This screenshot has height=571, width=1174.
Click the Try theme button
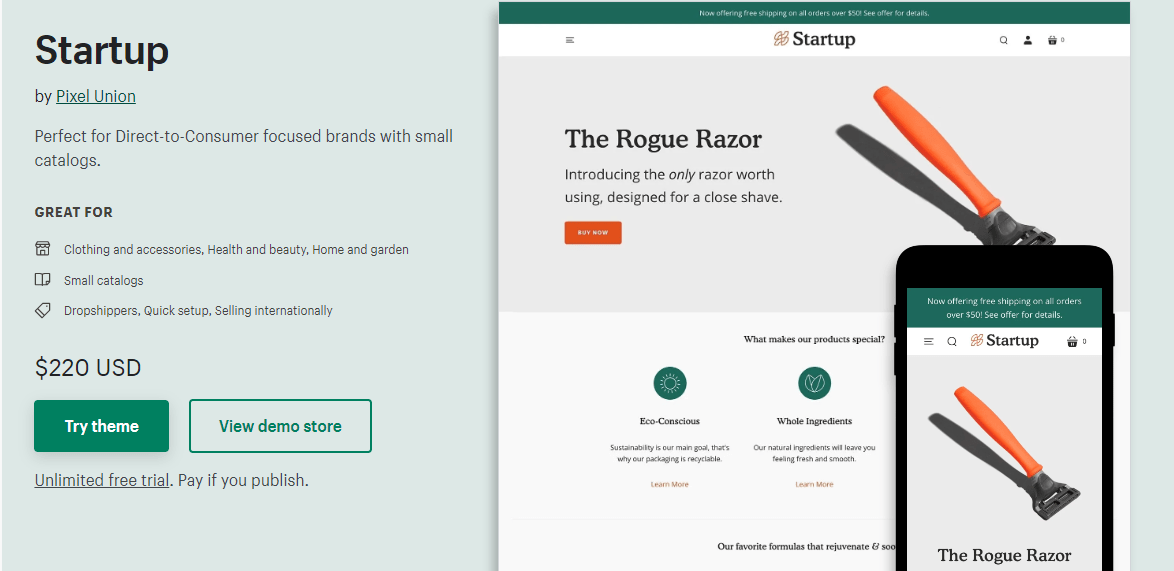click(102, 426)
